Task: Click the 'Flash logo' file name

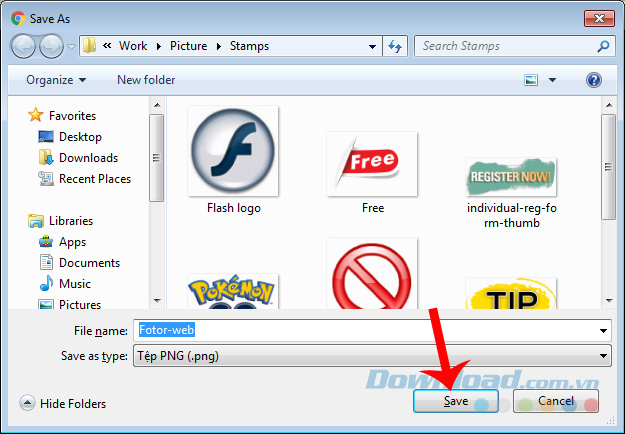Action: pyautogui.click(x=234, y=208)
